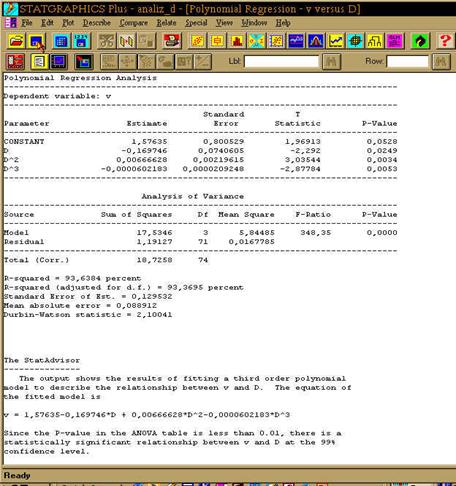Click the fitted model equation line
This screenshot has height=486, width=456.
pos(147,415)
